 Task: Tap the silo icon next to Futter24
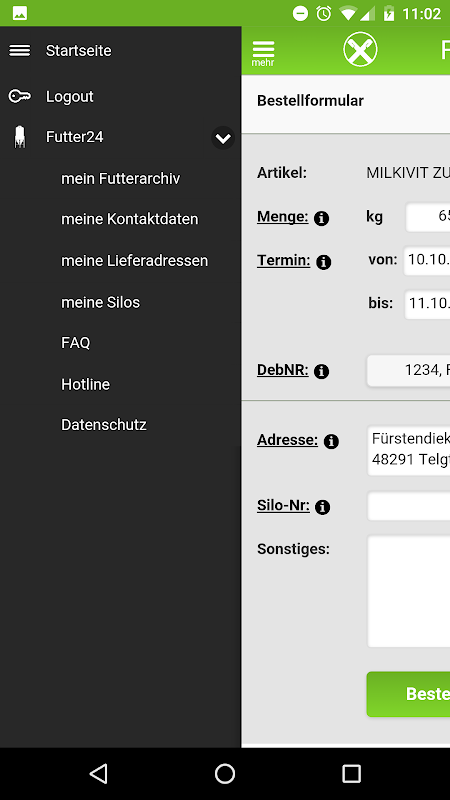[19, 137]
